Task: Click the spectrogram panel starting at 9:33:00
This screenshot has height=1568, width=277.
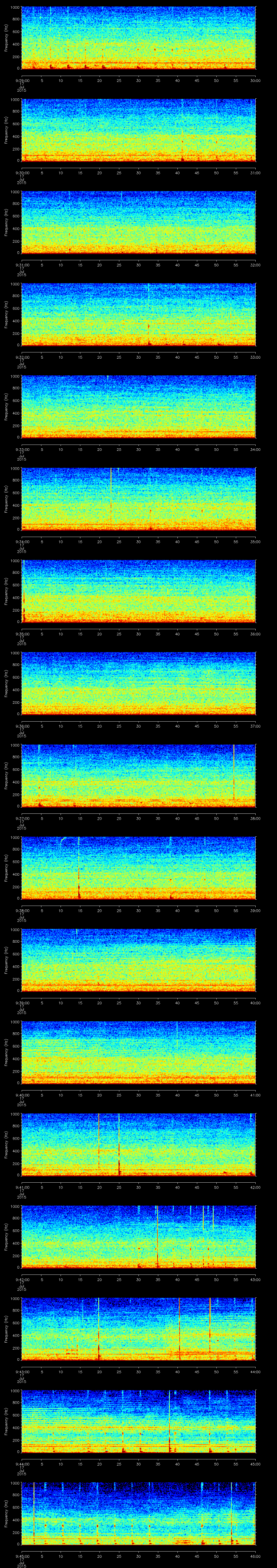Action: tap(138, 407)
